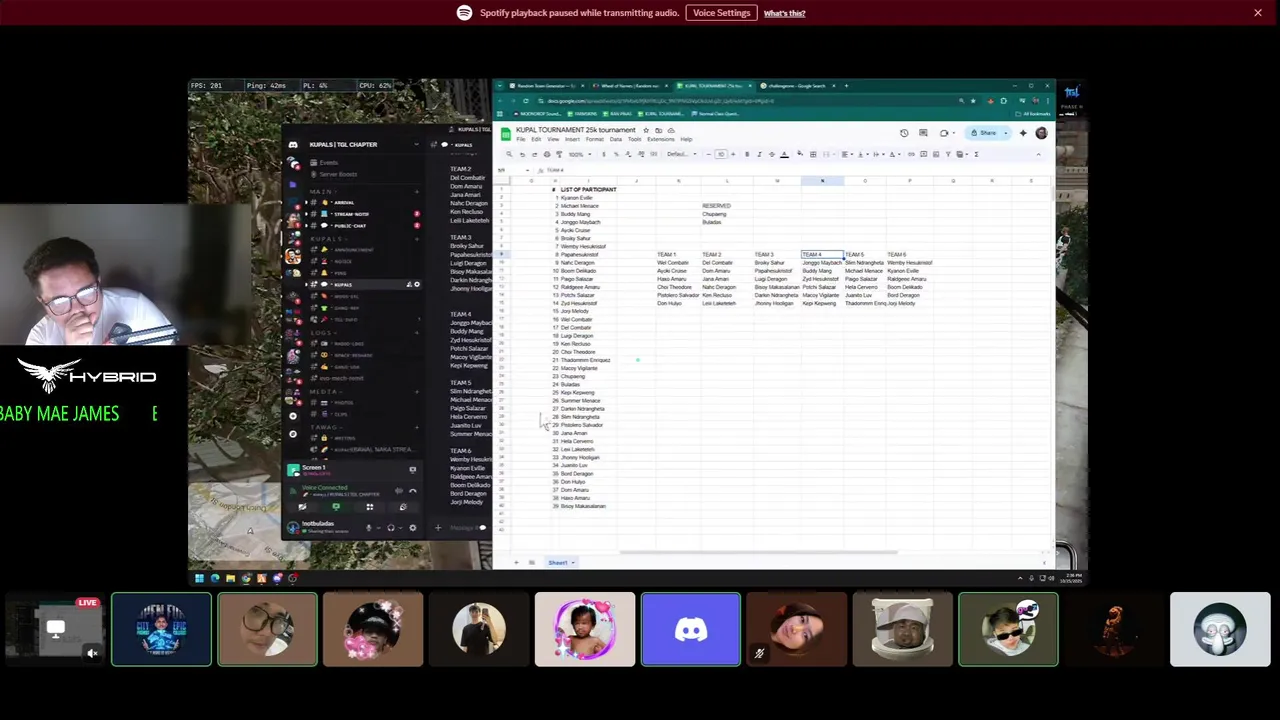Switch to the Random Team Generator browser tab
The image size is (1280, 720).
pyautogui.click(x=547, y=86)
